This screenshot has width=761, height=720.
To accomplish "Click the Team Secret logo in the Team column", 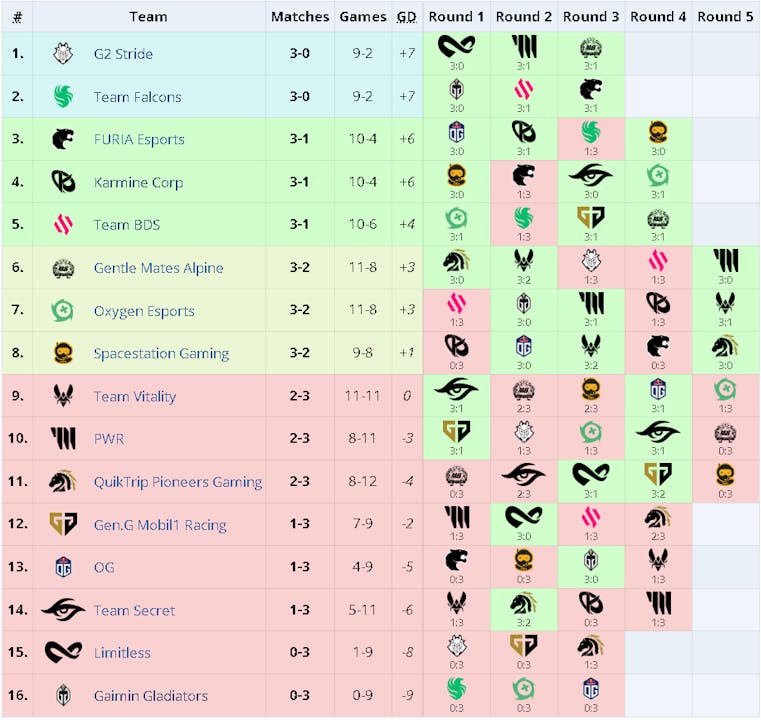I will 63,610.
